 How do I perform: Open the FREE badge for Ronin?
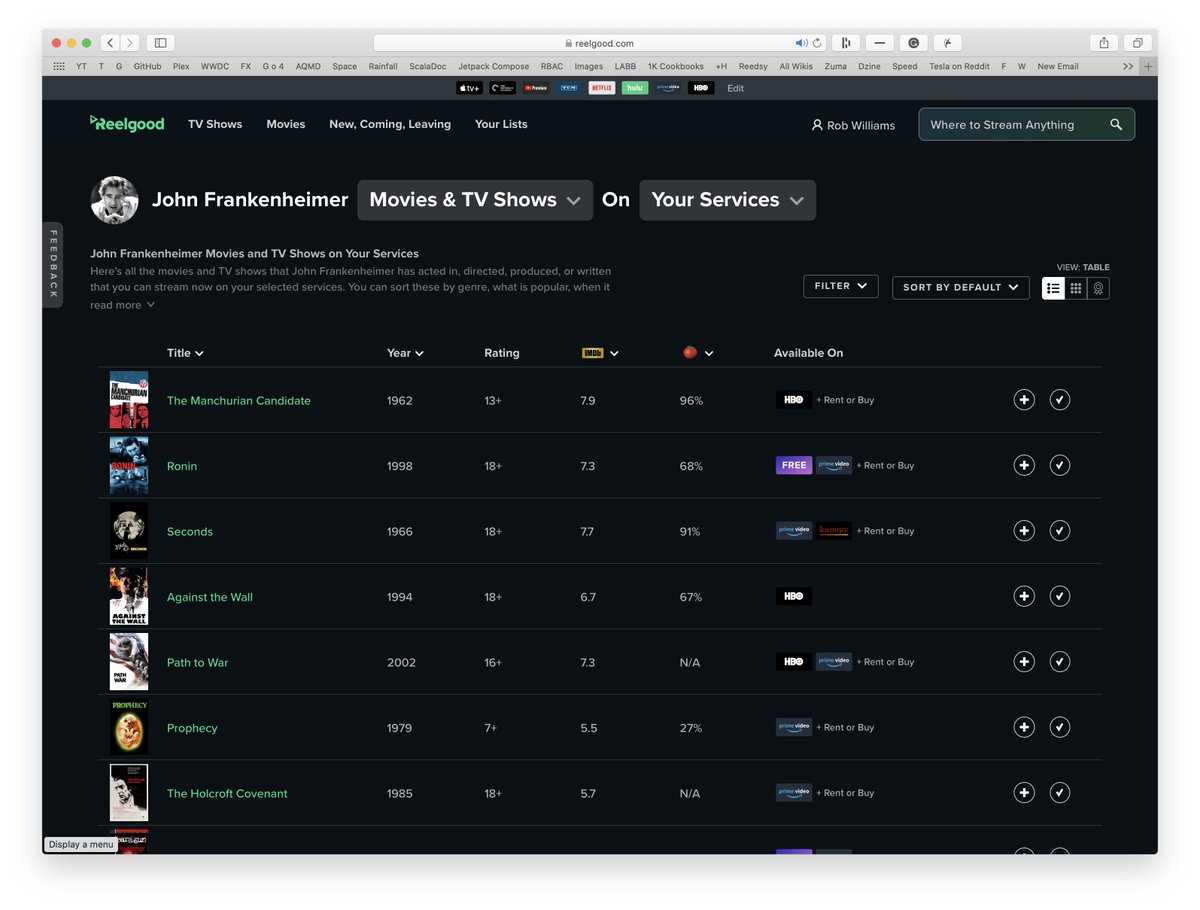coord(794,465)
